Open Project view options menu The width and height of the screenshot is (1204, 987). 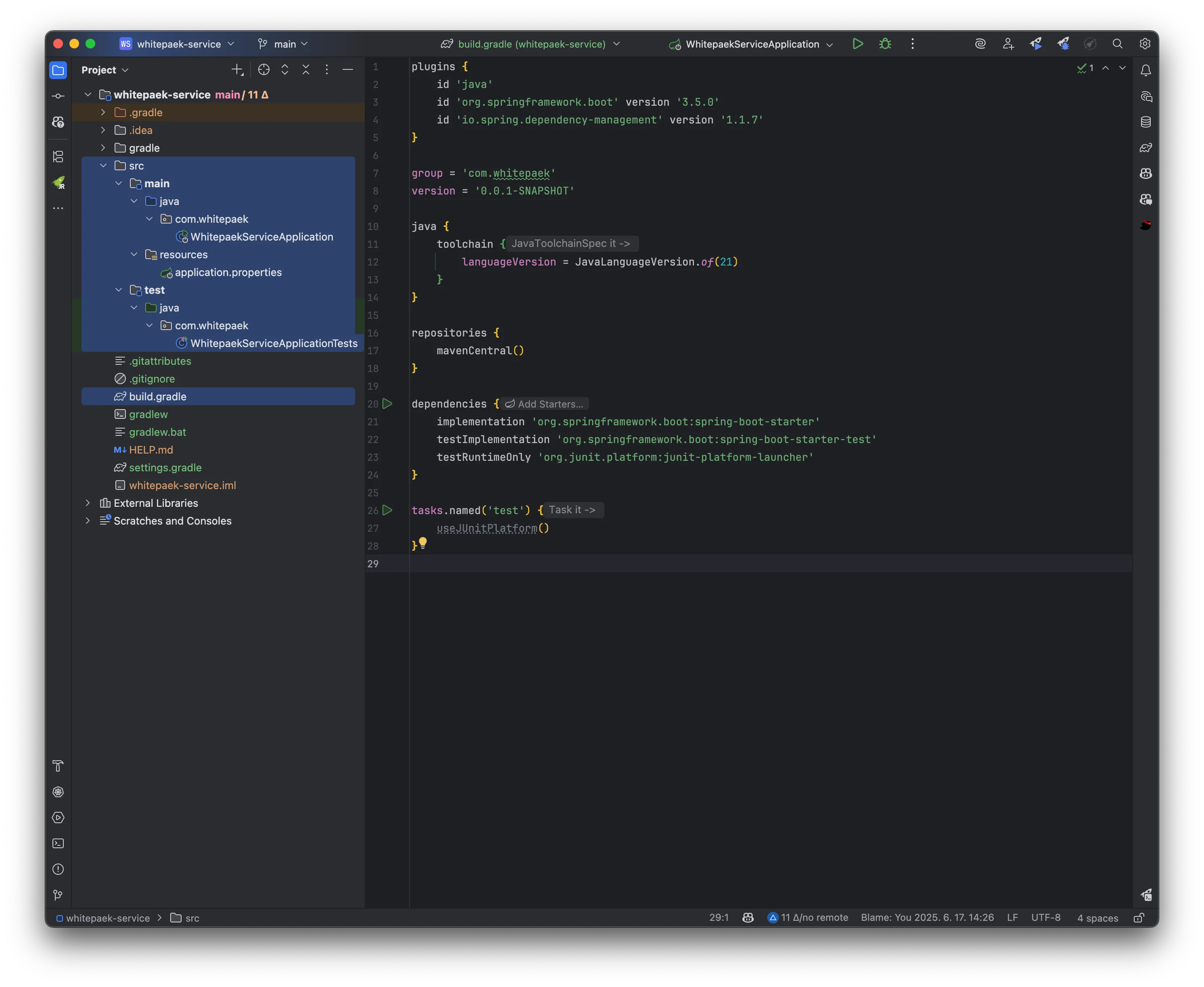pyautogui.click(x=326, y=69)
